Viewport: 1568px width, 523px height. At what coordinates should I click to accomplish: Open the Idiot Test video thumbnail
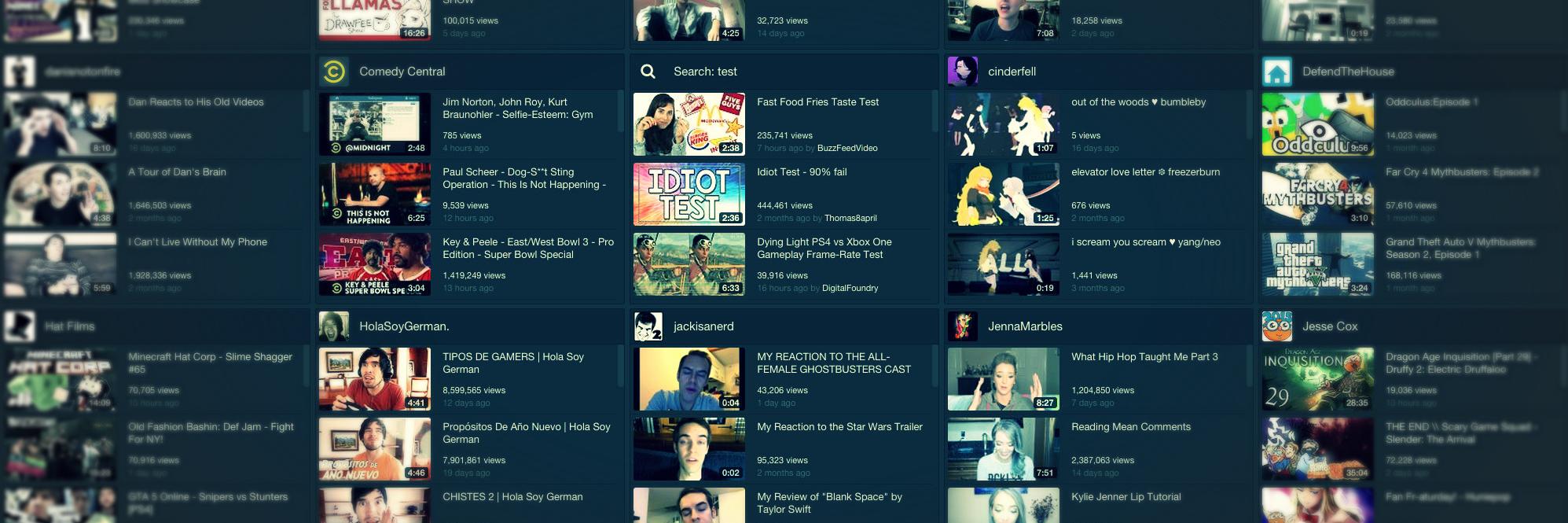click(689, 194)
